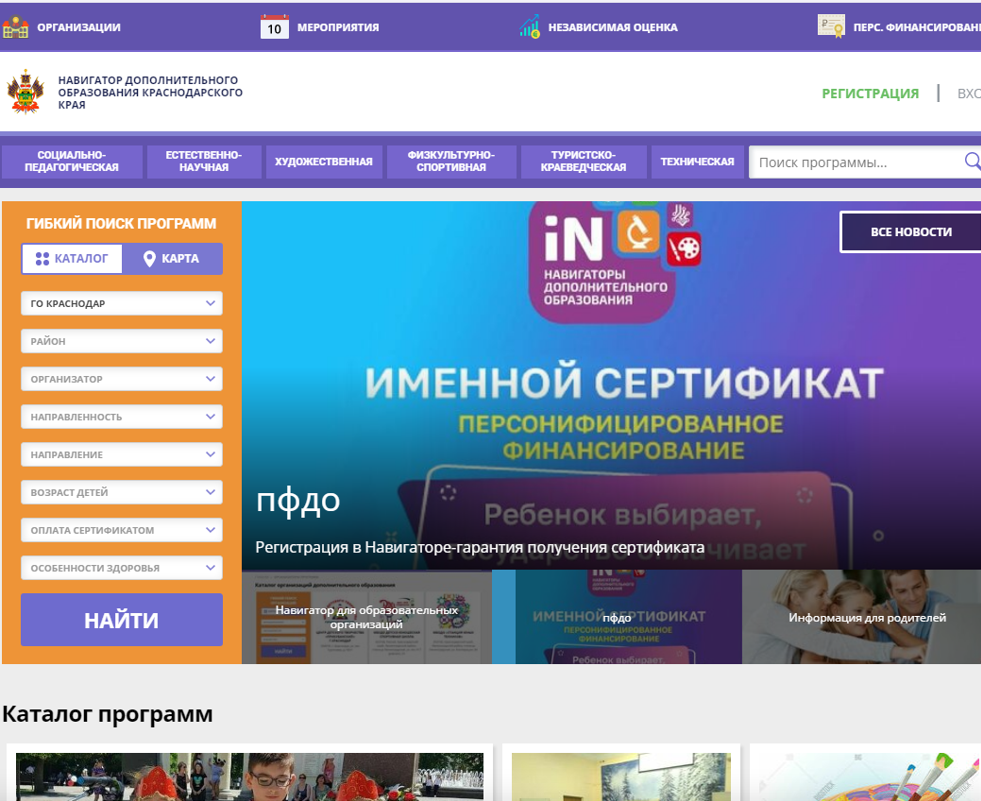The width and height of the screenshot is (981, 801).
Task: Select the Туристско-краеведческая category
Action: click(583, 161)
